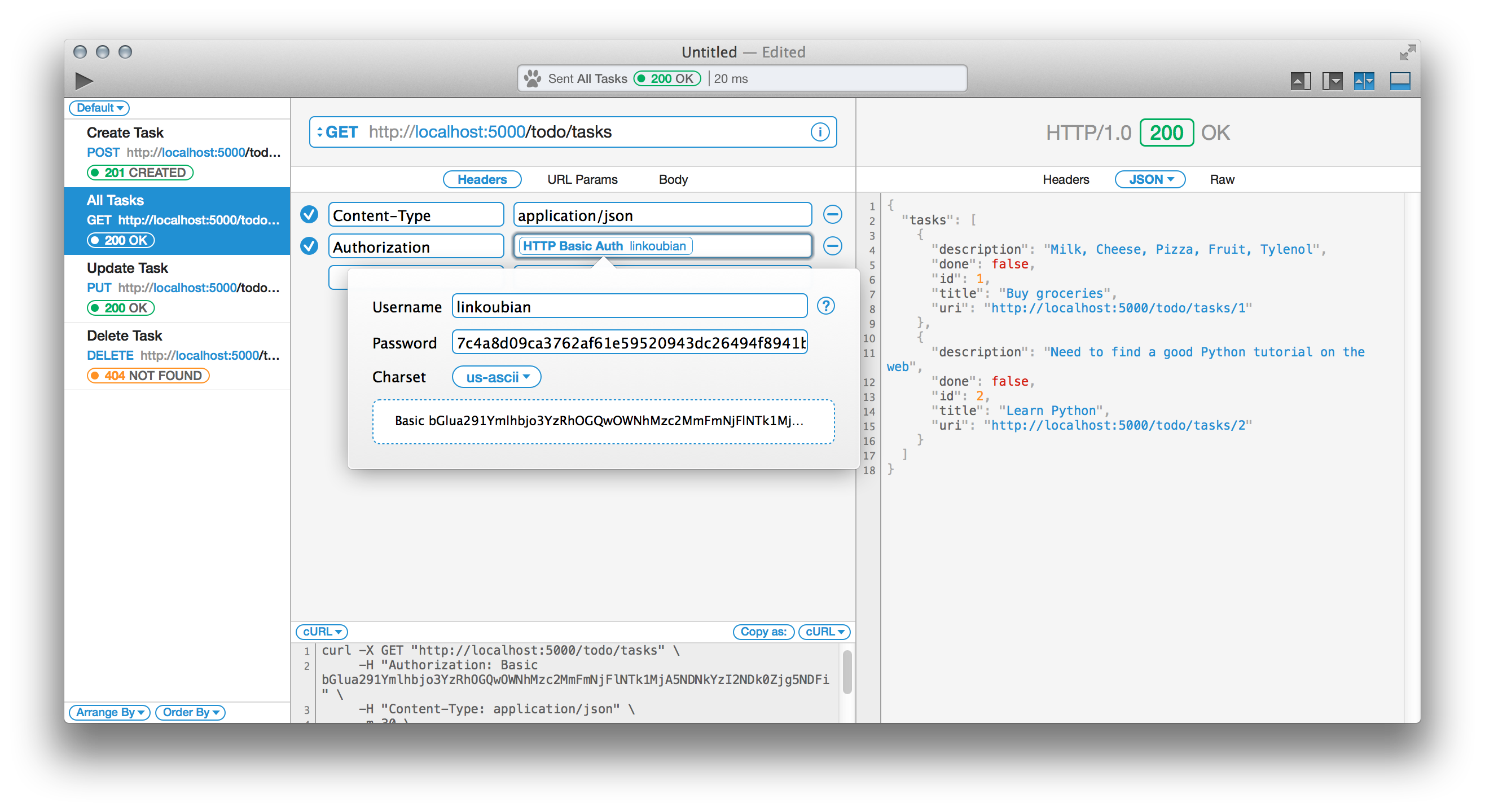
Task: Disable the Authorization header checkbox
Action: [x=309, y=246]
